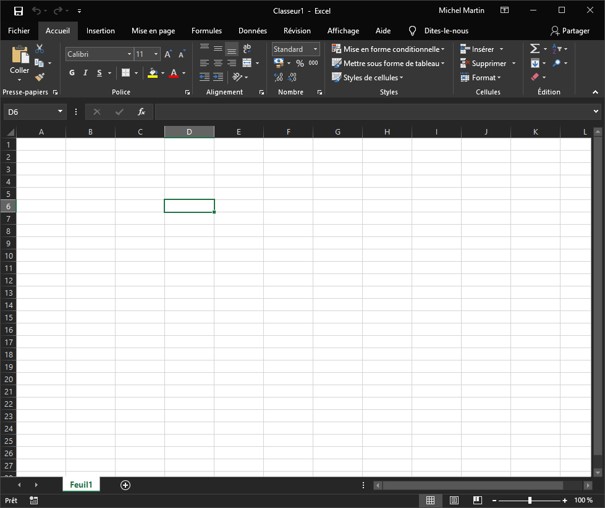The width and height of the screenshot is (605, 508).
Task: Toggle bold formatting
Action: click(x=72, y=73)
